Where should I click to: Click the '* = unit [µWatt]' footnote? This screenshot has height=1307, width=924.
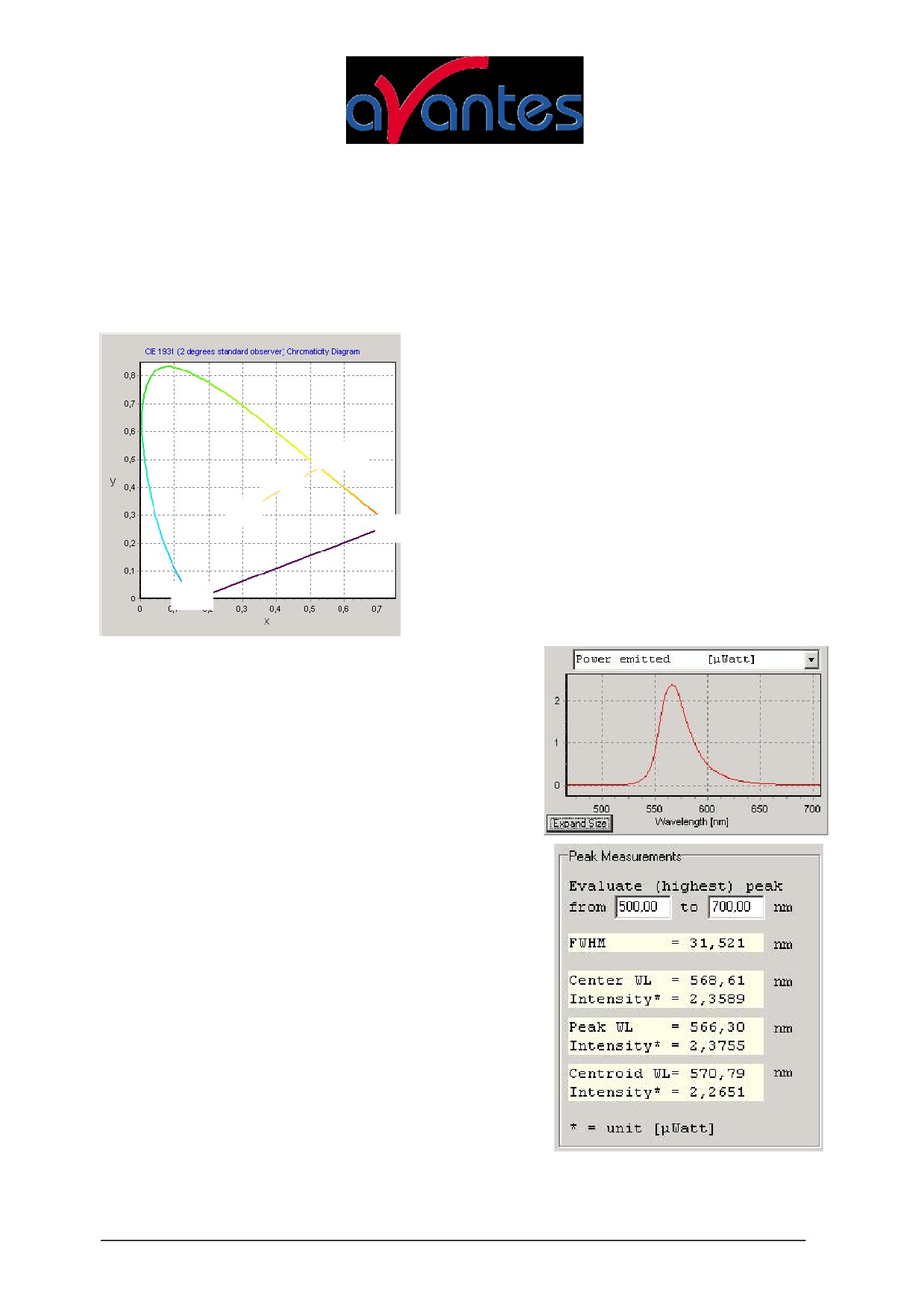point(642,1128)
